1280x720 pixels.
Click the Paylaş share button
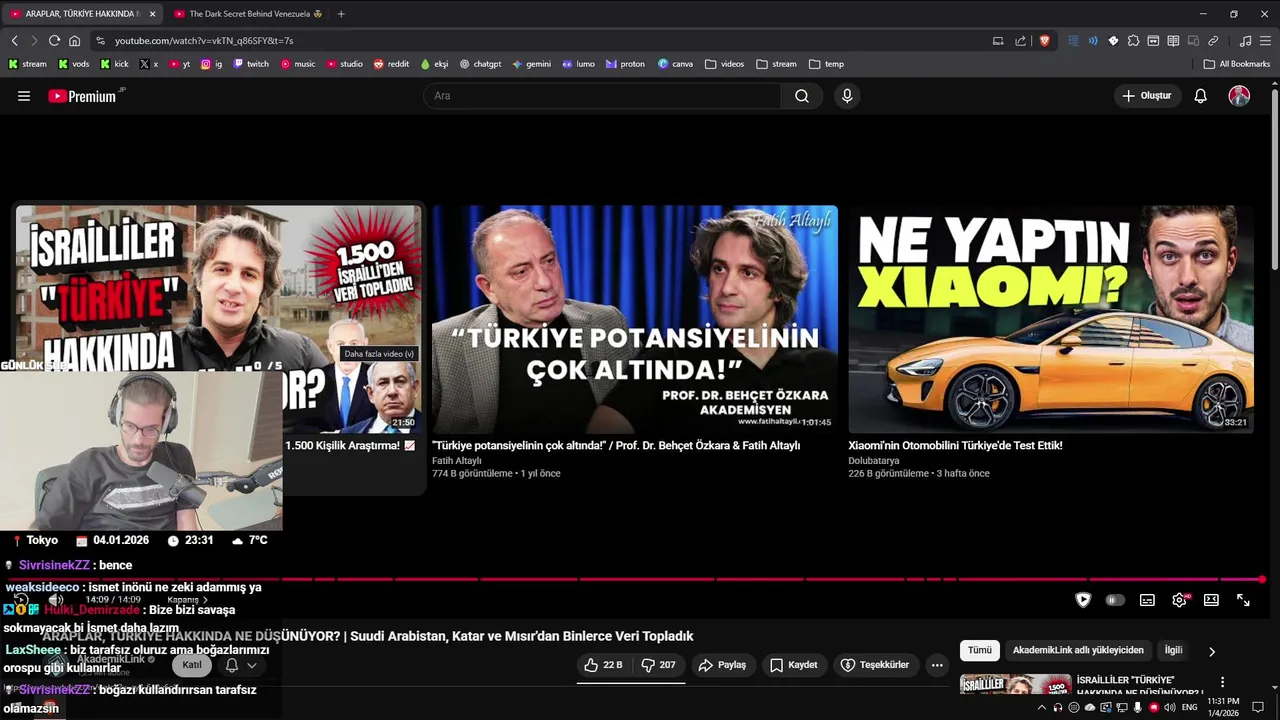tap(722, 665)
